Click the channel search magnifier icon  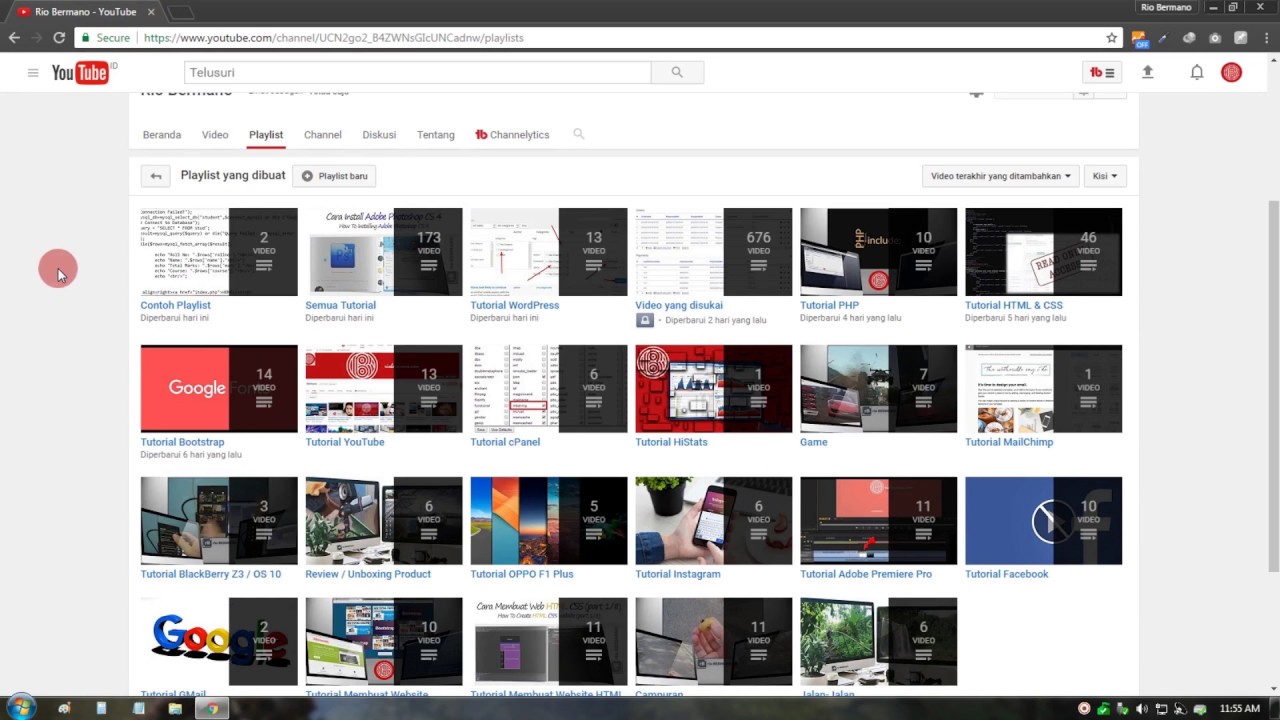[578, 134]
